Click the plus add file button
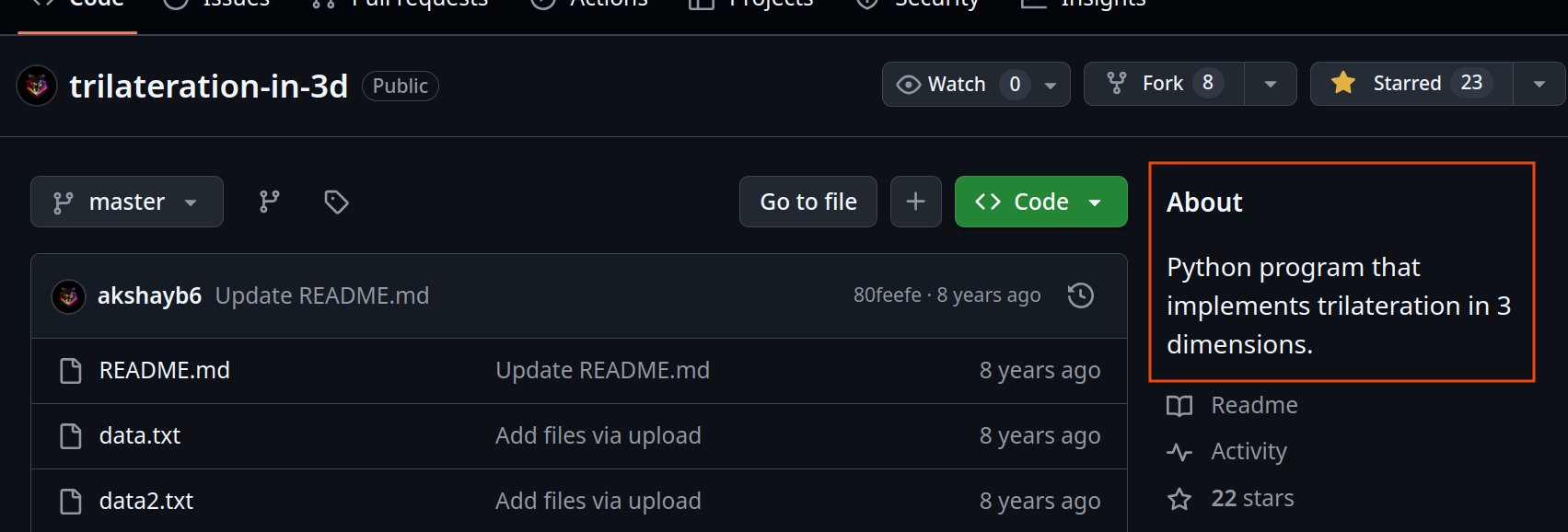This screenshot has height=532, width=1568. pyautogui.click(x=915, y=202)
